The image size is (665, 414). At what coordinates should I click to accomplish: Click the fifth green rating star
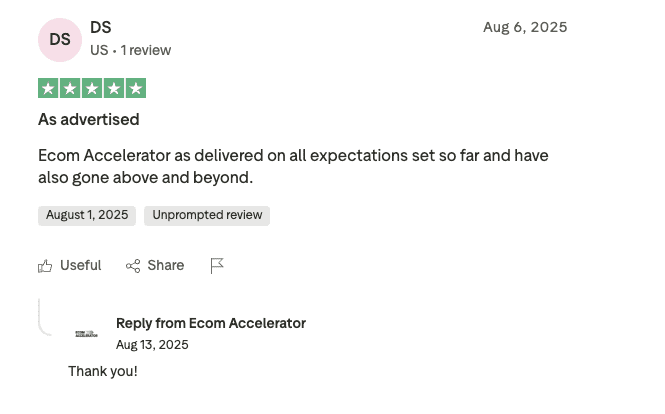[x=136, y=88]
